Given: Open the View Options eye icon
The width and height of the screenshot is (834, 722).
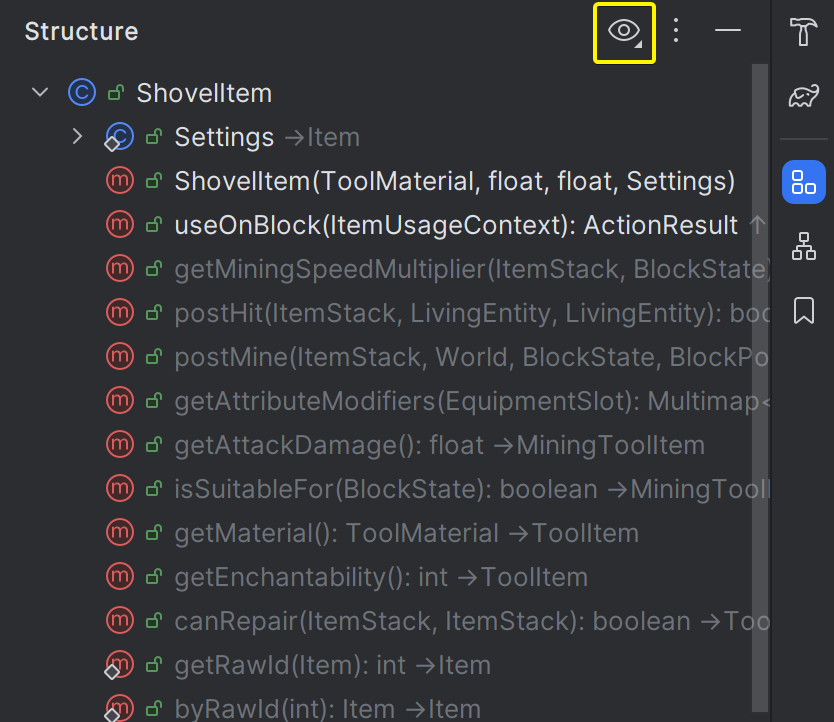Looking at the screenshot, I should click(x=624, y=32).
